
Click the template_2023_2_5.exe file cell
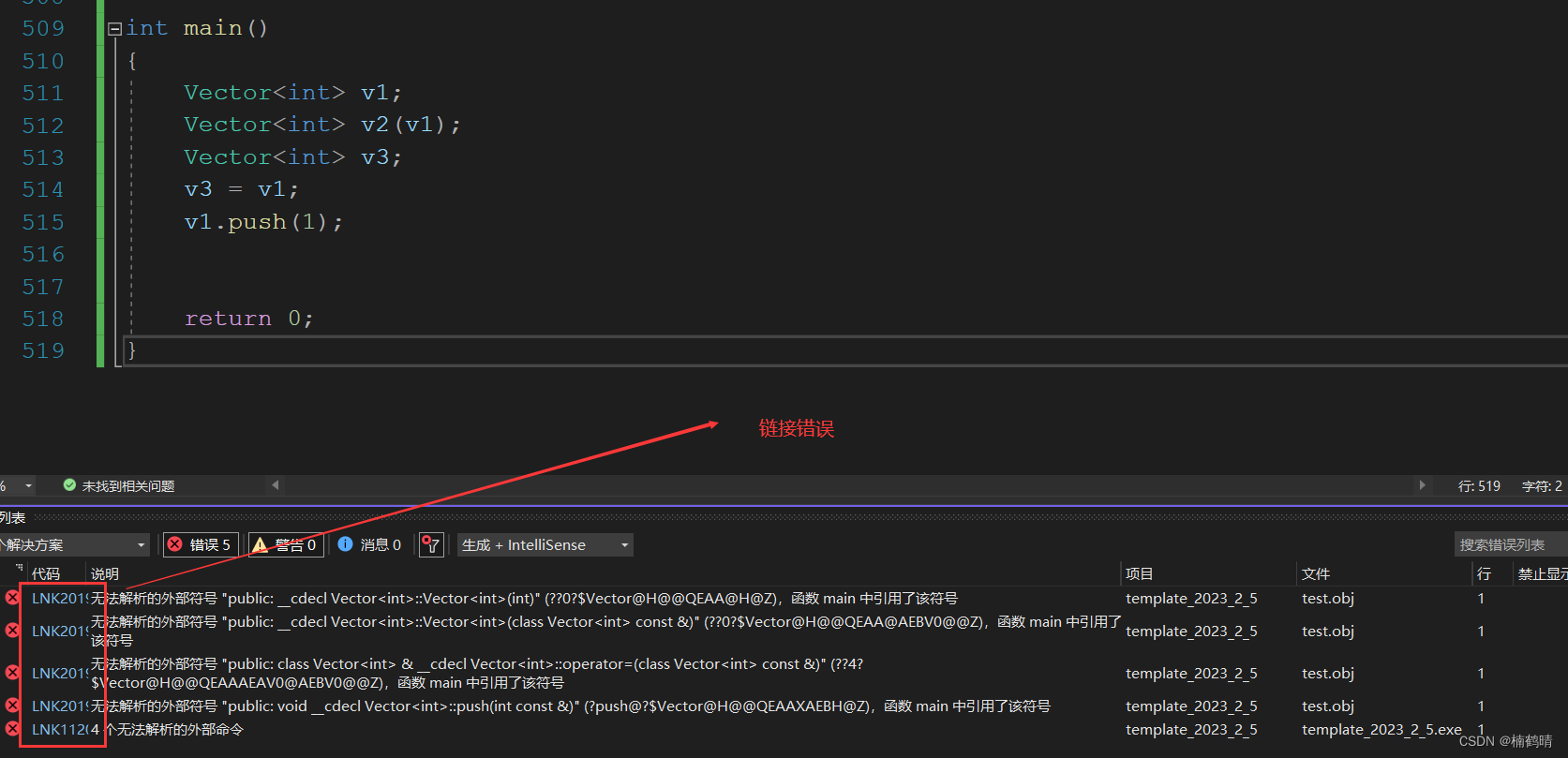1381,729
